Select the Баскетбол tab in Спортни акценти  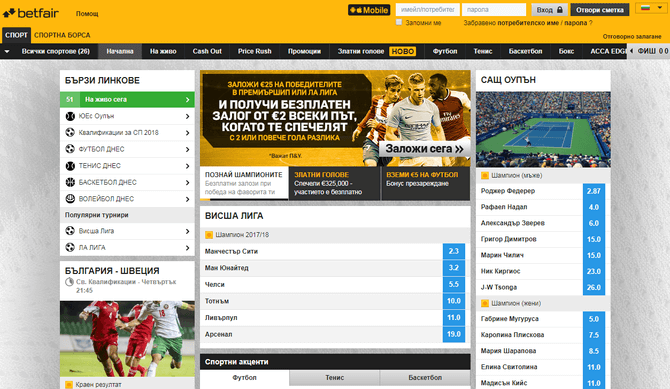425,378
